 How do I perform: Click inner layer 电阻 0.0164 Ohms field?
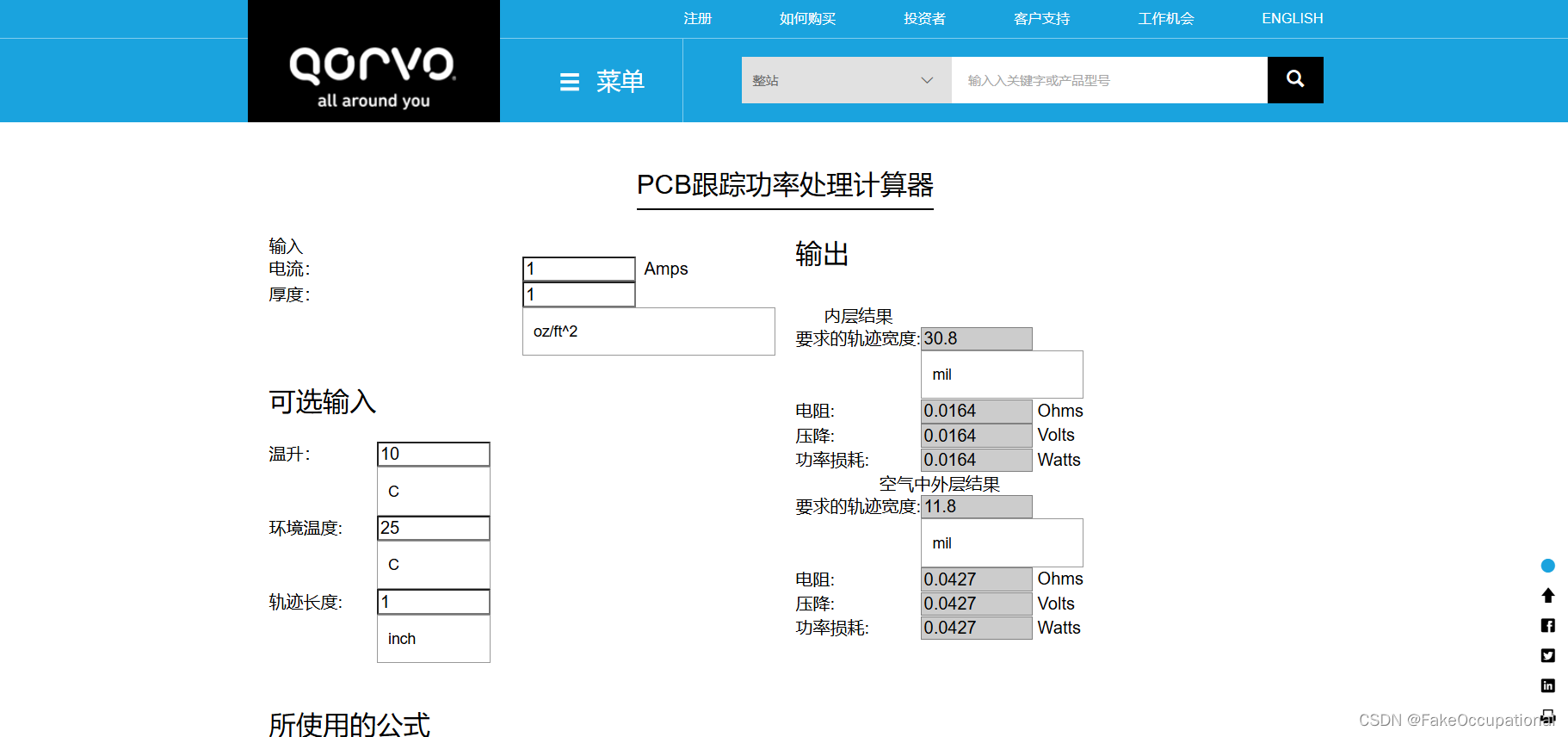[x=977, y=411]
